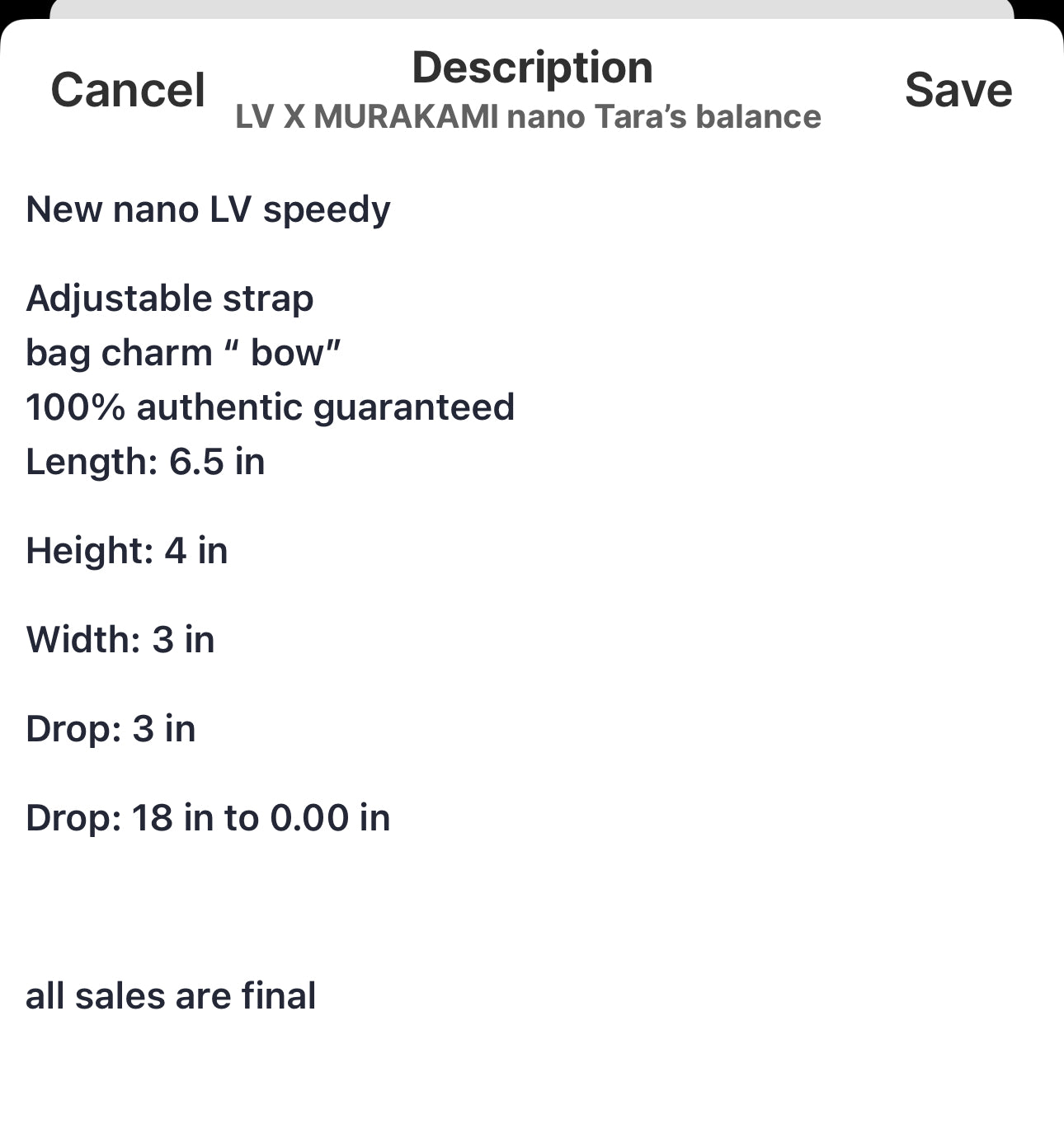Click the Description title heading
The height and width of the screenshot is (1124, 1064).
[x=532, y=68]
